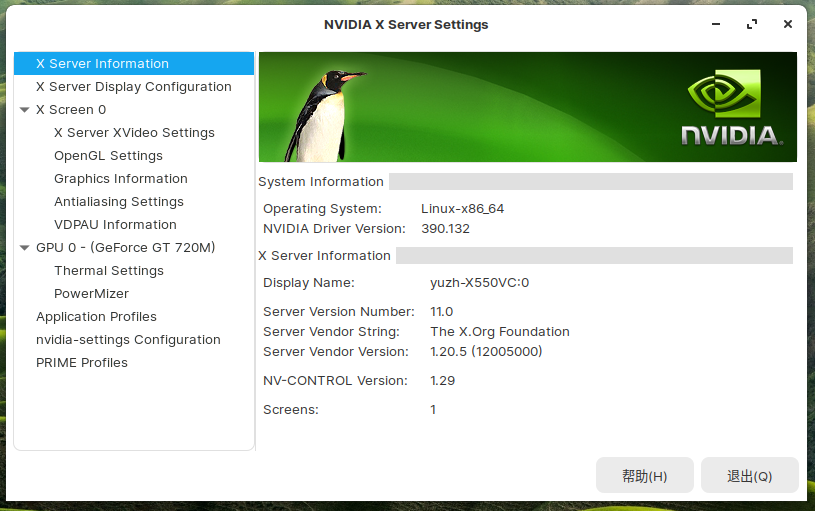
Task: Collapse the X Screen 0 tree node
Action: 24,110
